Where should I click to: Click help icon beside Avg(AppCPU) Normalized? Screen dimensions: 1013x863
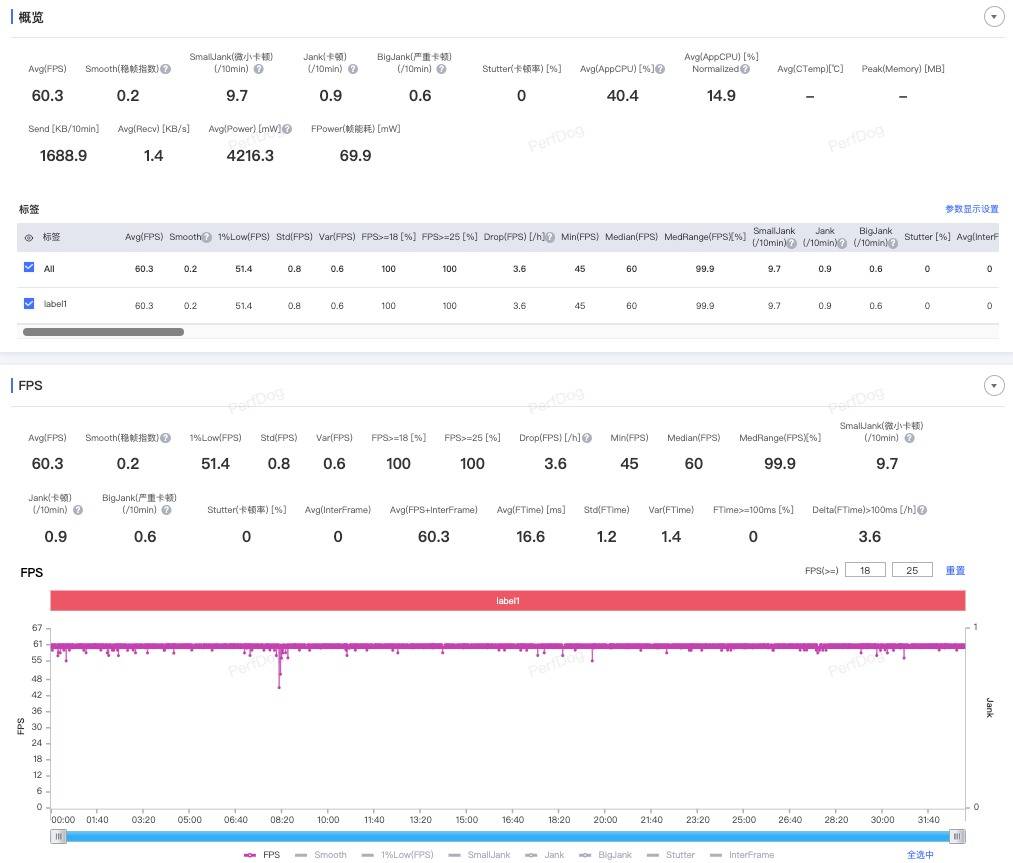pyautogui.click(x=745, y=69)
